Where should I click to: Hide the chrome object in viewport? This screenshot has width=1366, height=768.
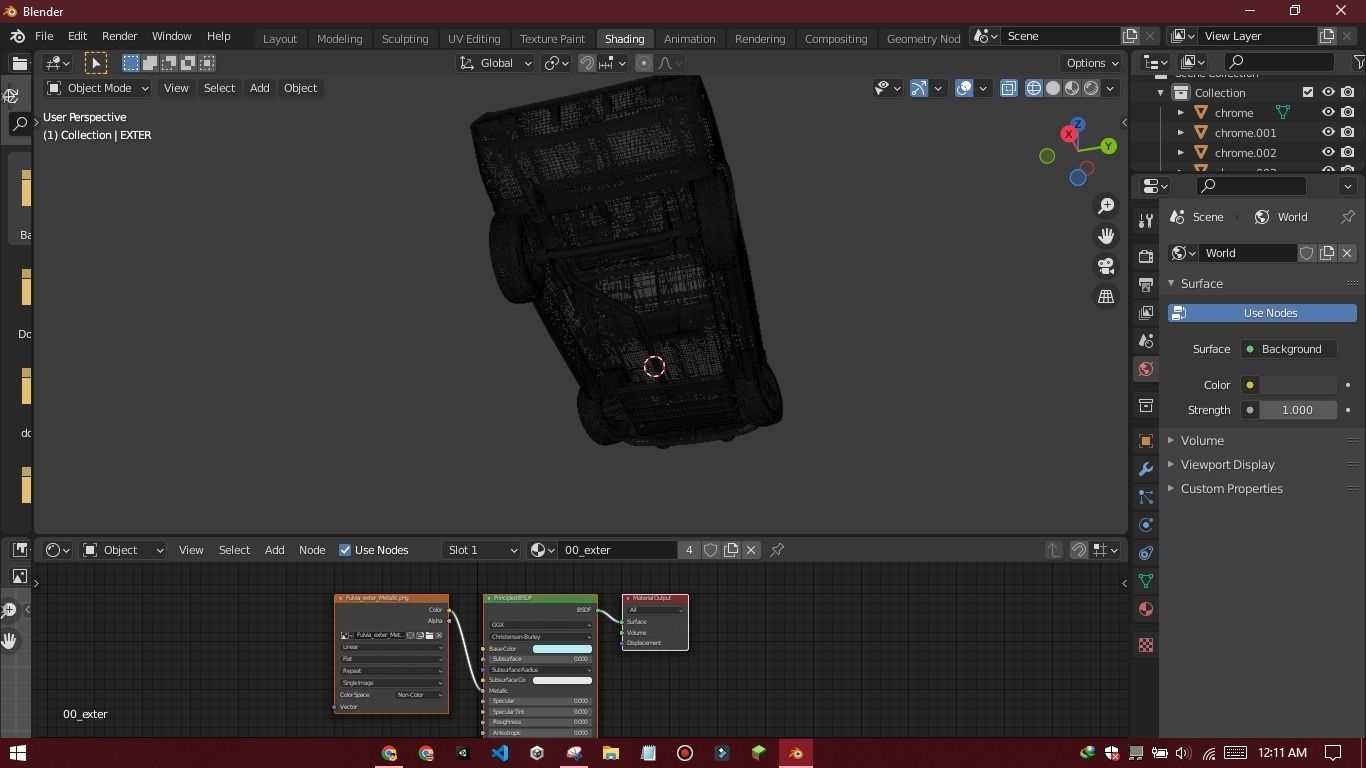coord(1328,113)
